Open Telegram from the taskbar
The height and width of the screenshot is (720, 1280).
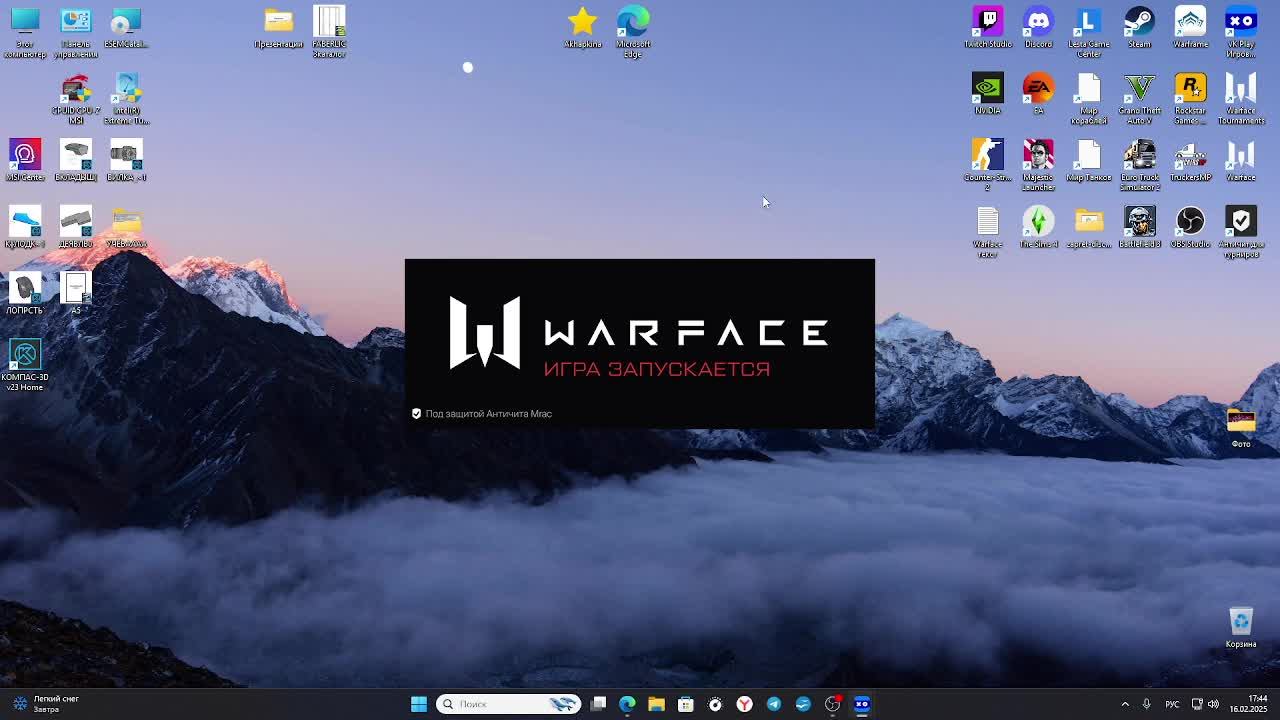point(773,704)
